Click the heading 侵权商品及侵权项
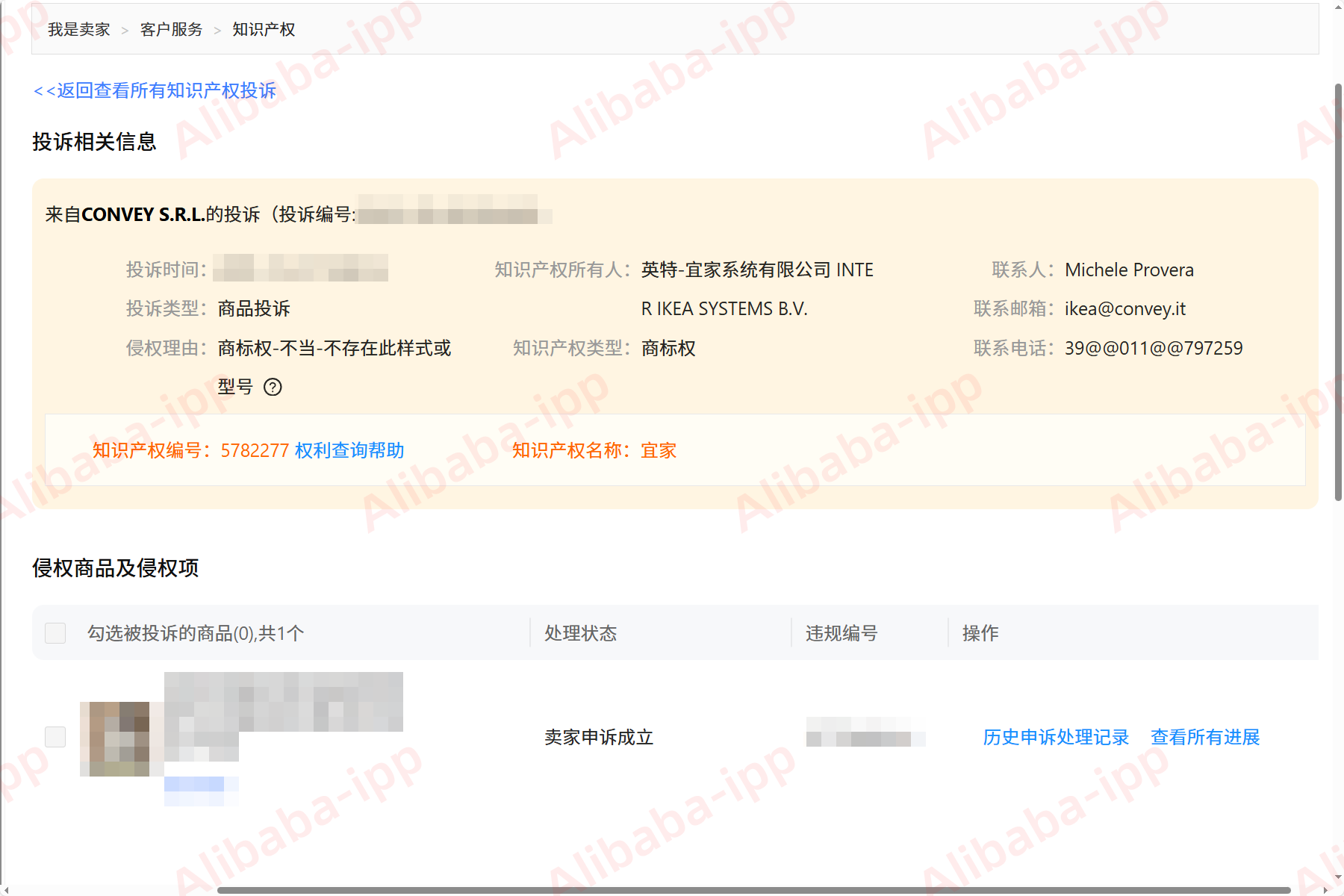1344x896 pixels. click(116, 568)
